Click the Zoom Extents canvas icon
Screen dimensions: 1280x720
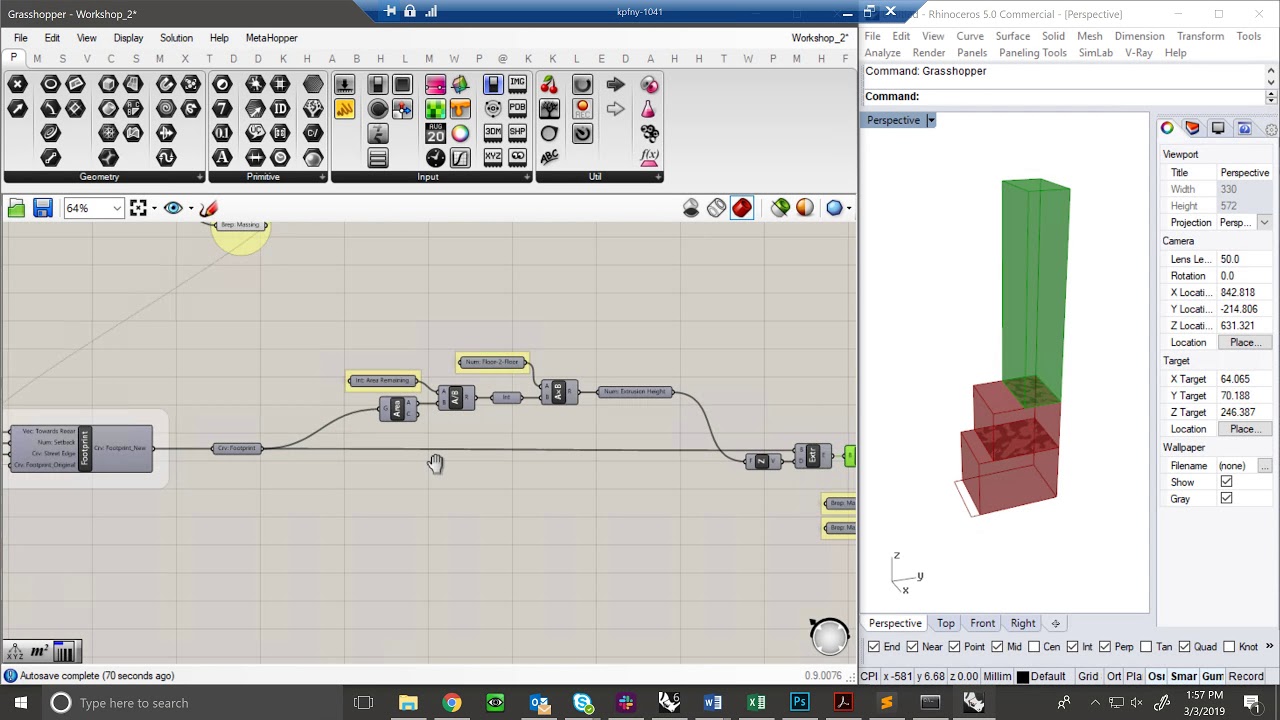(138, 208)
